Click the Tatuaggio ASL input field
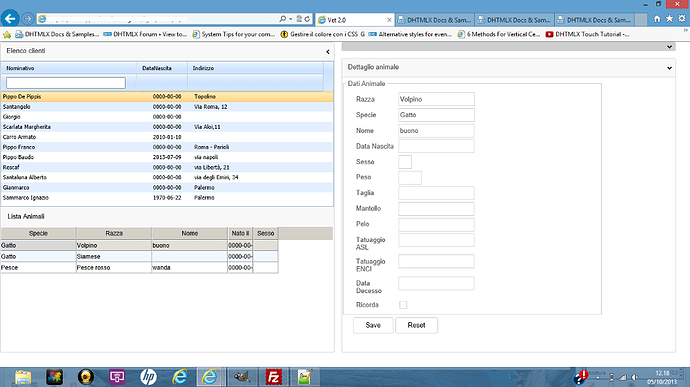The image size is (690, 387). click(436, 240)
